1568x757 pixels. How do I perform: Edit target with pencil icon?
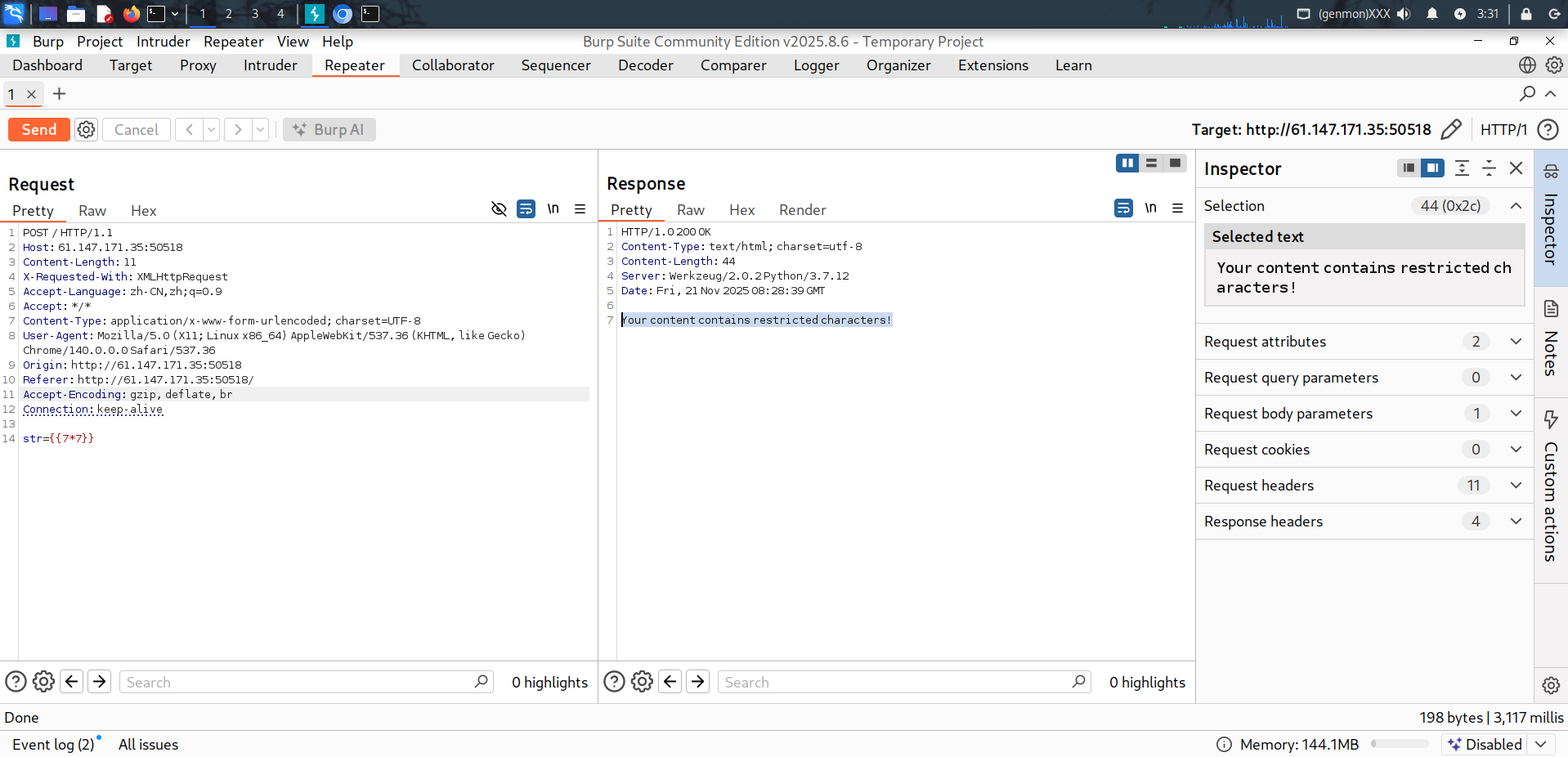pyautogui.click(x=1451, y=129)
